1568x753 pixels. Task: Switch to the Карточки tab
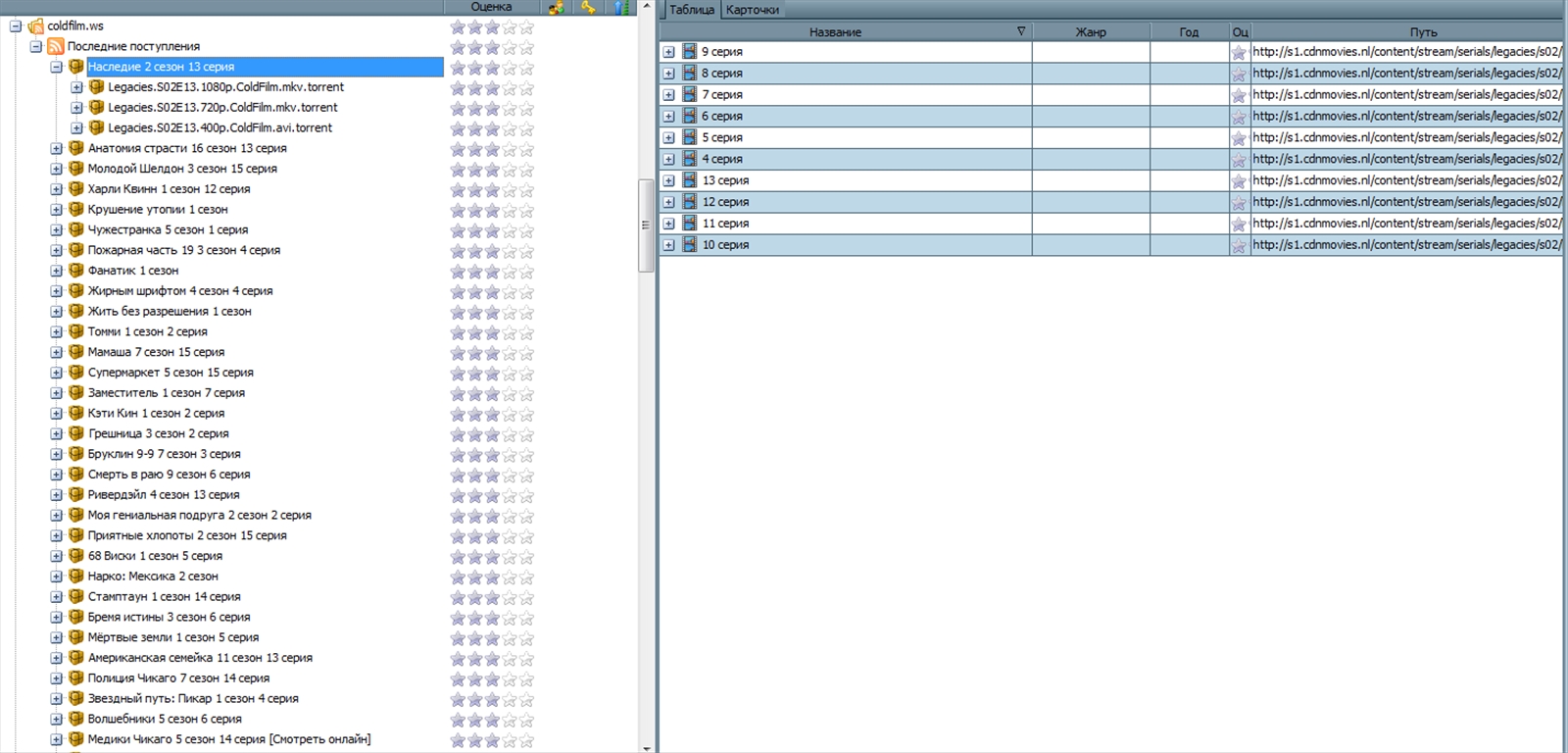point(752,10)
